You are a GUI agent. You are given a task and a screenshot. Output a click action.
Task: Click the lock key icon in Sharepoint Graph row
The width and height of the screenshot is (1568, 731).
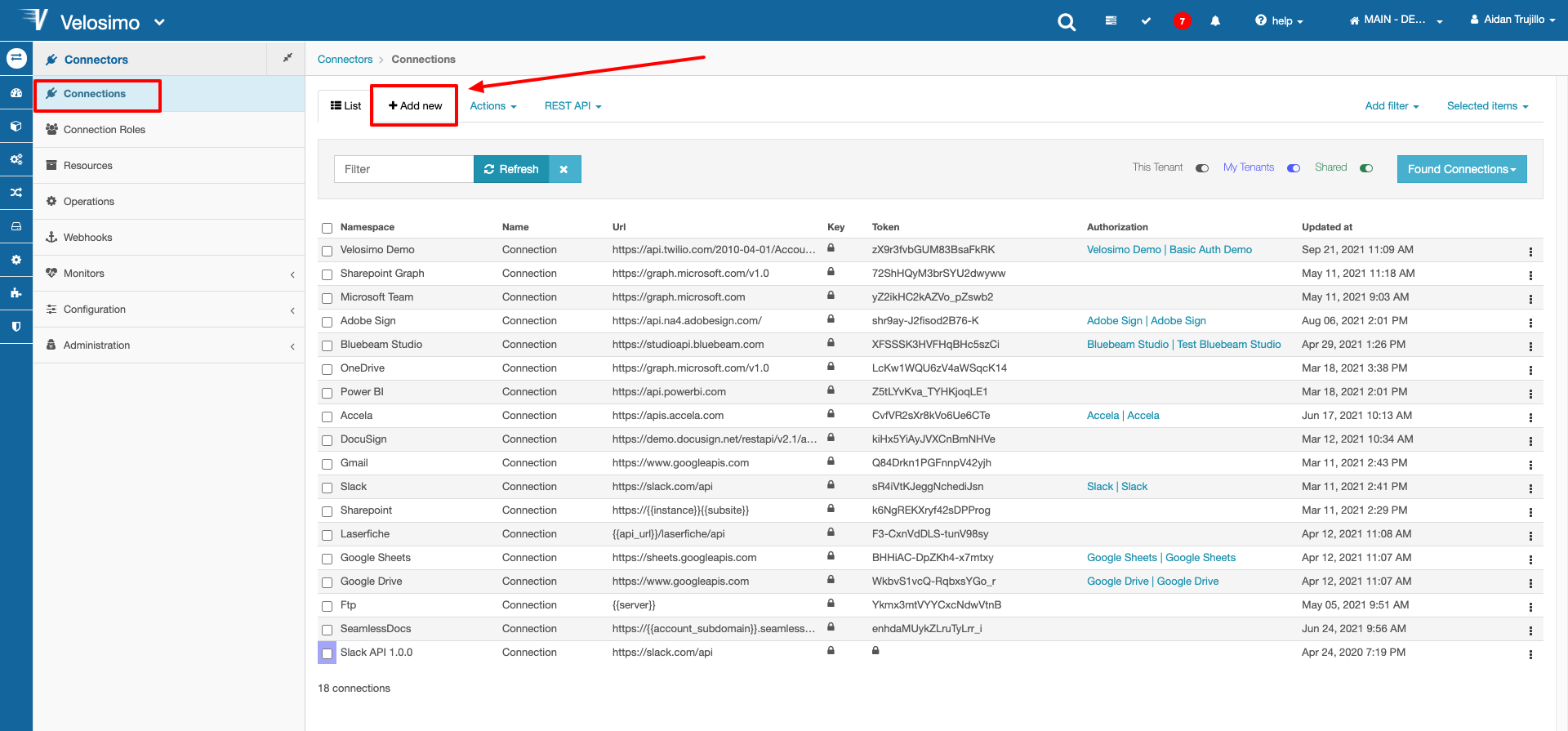(x=831, y=271)
